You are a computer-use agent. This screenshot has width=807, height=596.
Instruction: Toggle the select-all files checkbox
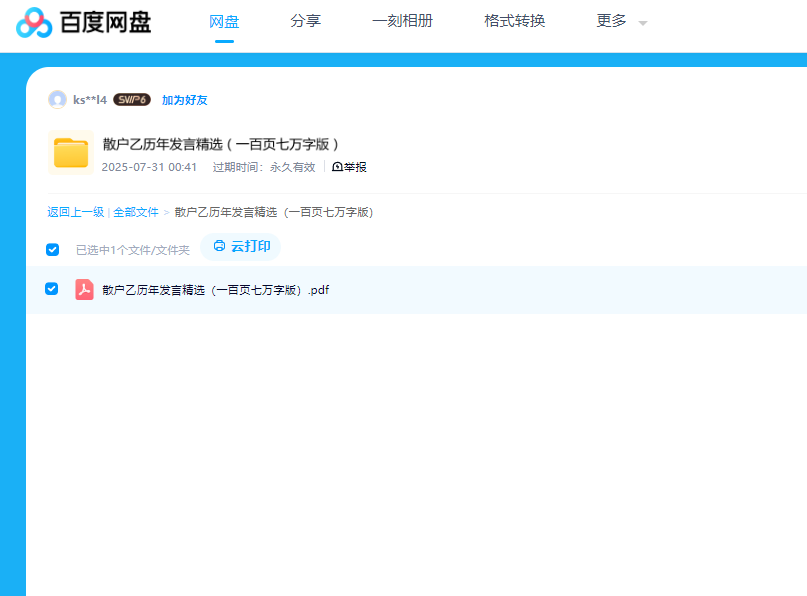coord(53,249)
